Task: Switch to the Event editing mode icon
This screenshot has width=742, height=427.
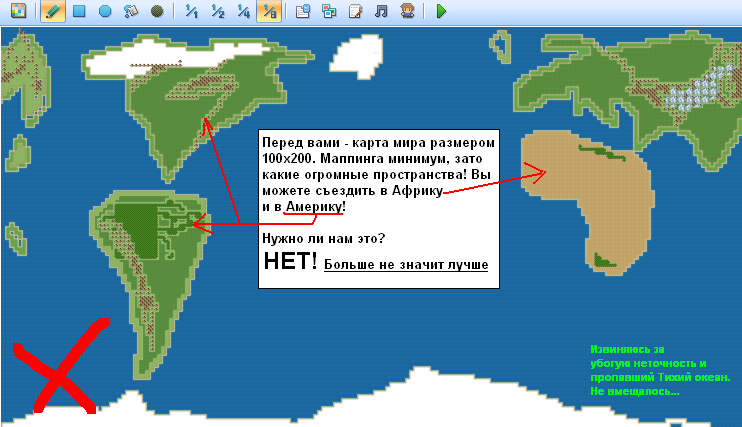Action: (x=19, y=12)
